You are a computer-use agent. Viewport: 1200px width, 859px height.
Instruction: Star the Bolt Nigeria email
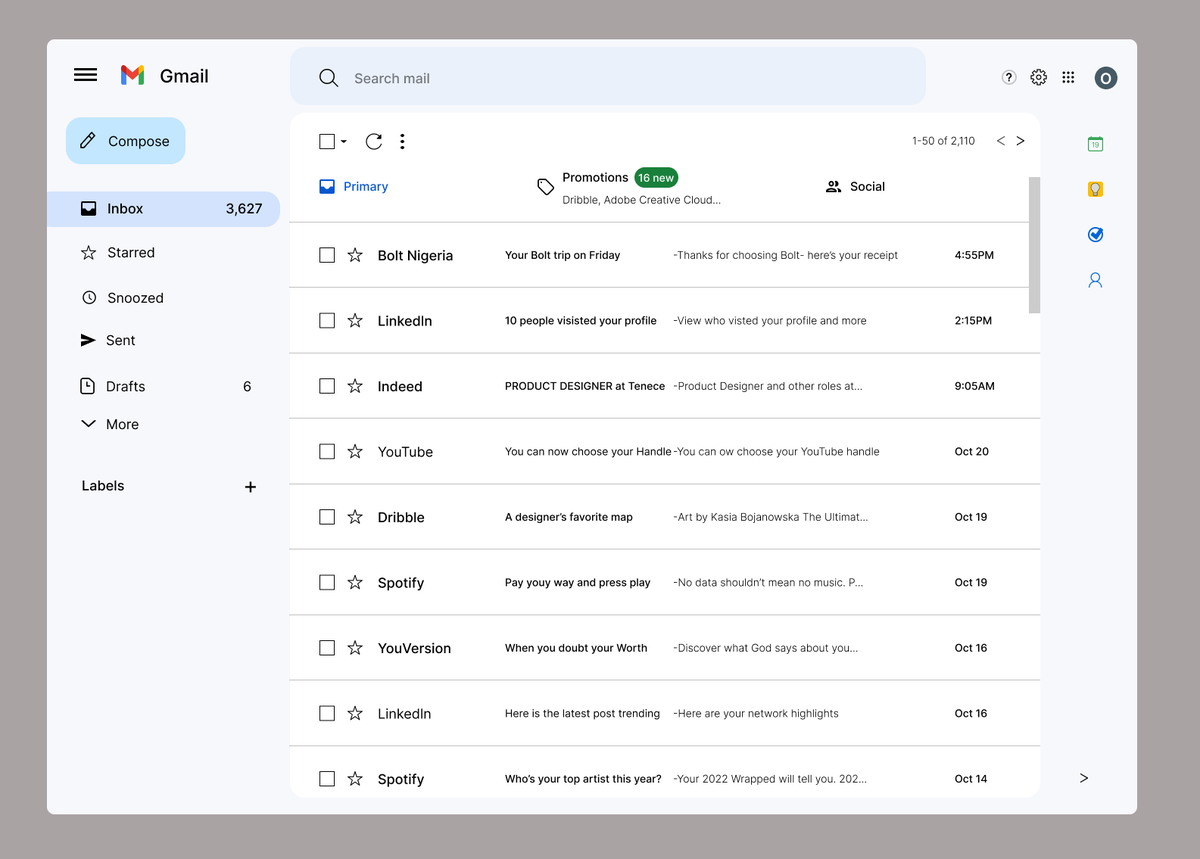pyautogui.click(x=355, y=255)
